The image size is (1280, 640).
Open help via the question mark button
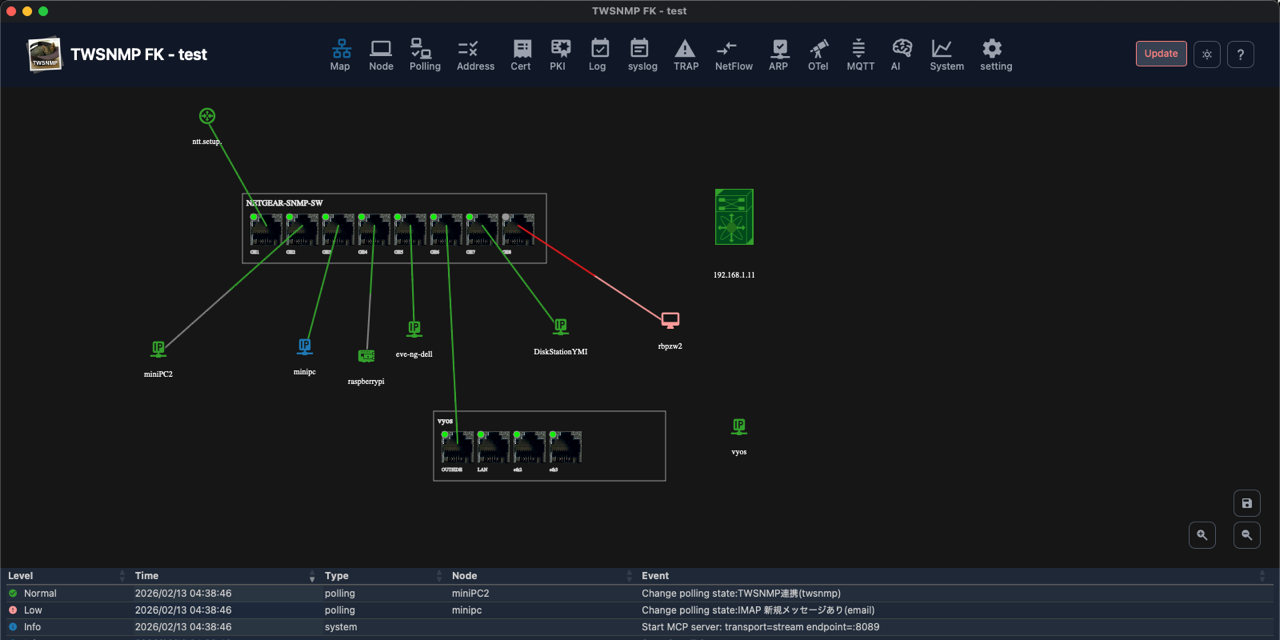click(1240, 54)
